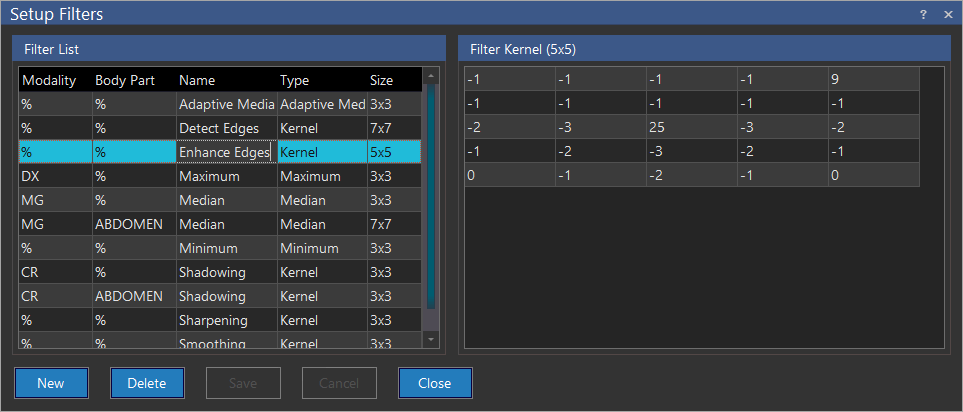This screenshot has width=963, height=412.
Task: Select the Sharpening filter row
Action: pyautogui.click(x=213, y=320)
